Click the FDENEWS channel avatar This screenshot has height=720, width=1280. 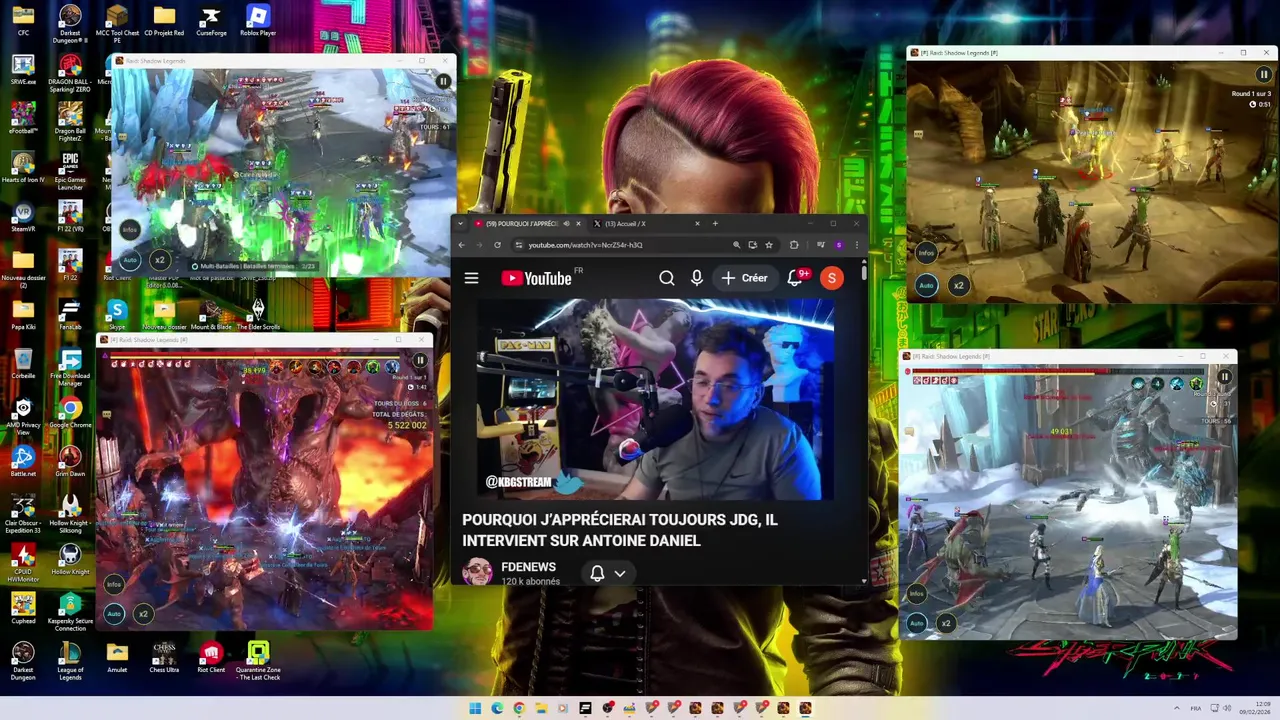pyautogui.click(x=478, y=573)
